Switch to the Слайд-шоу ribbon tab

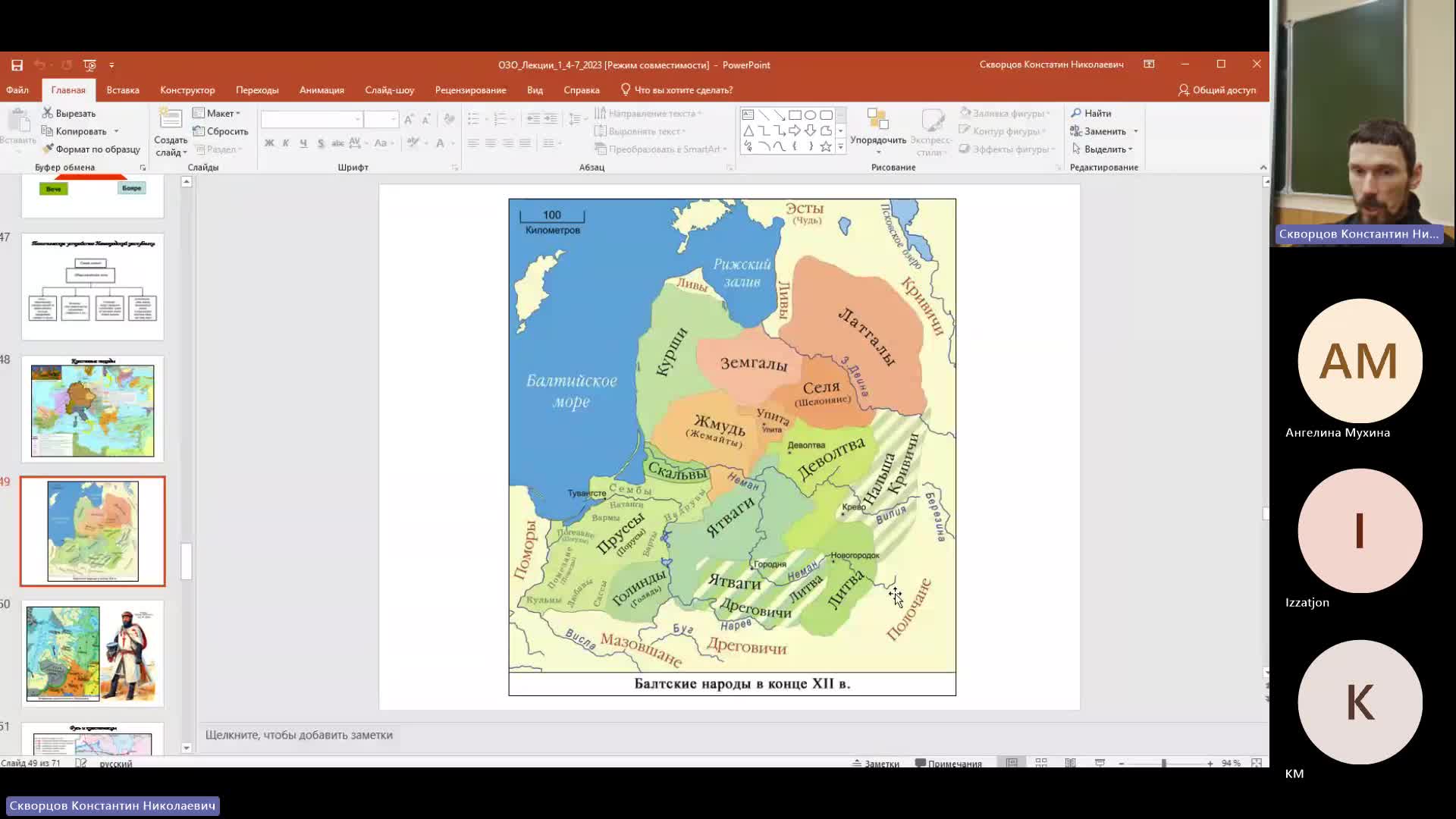389,89
